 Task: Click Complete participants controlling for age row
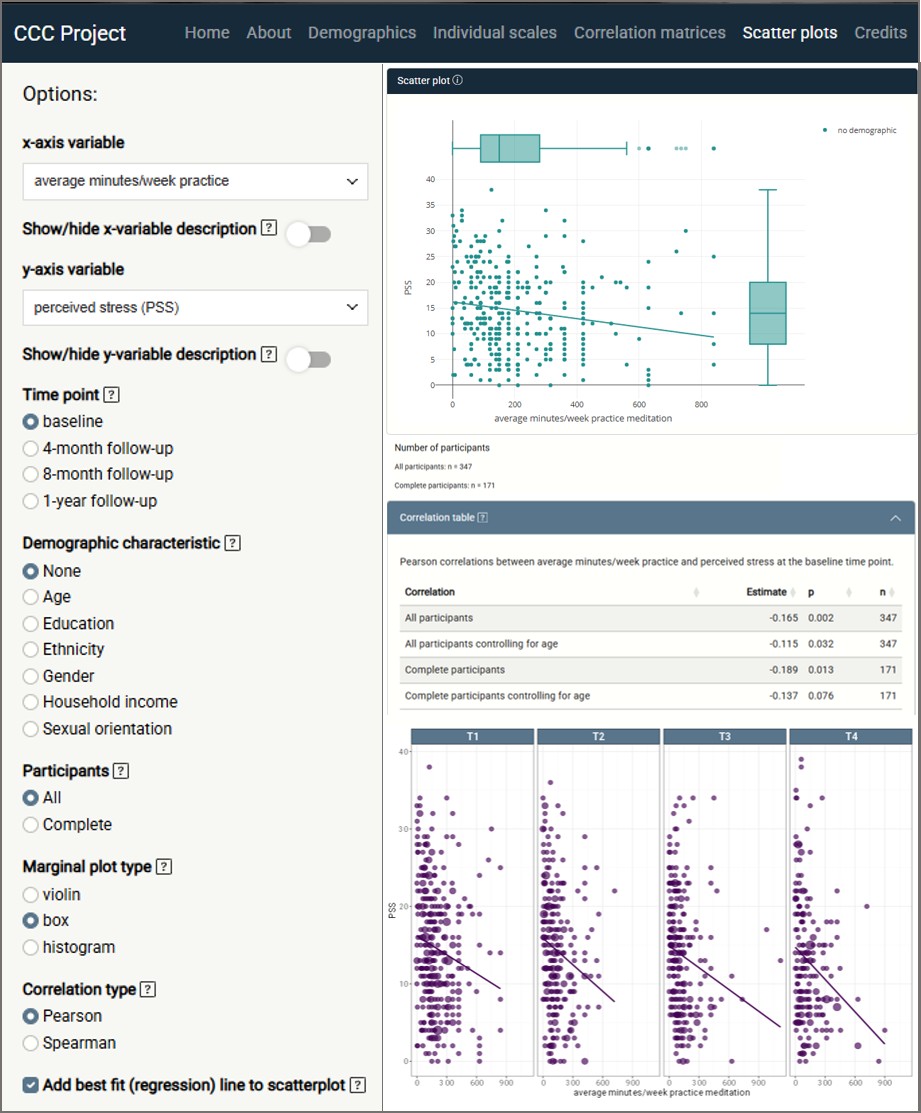(651, 696)
